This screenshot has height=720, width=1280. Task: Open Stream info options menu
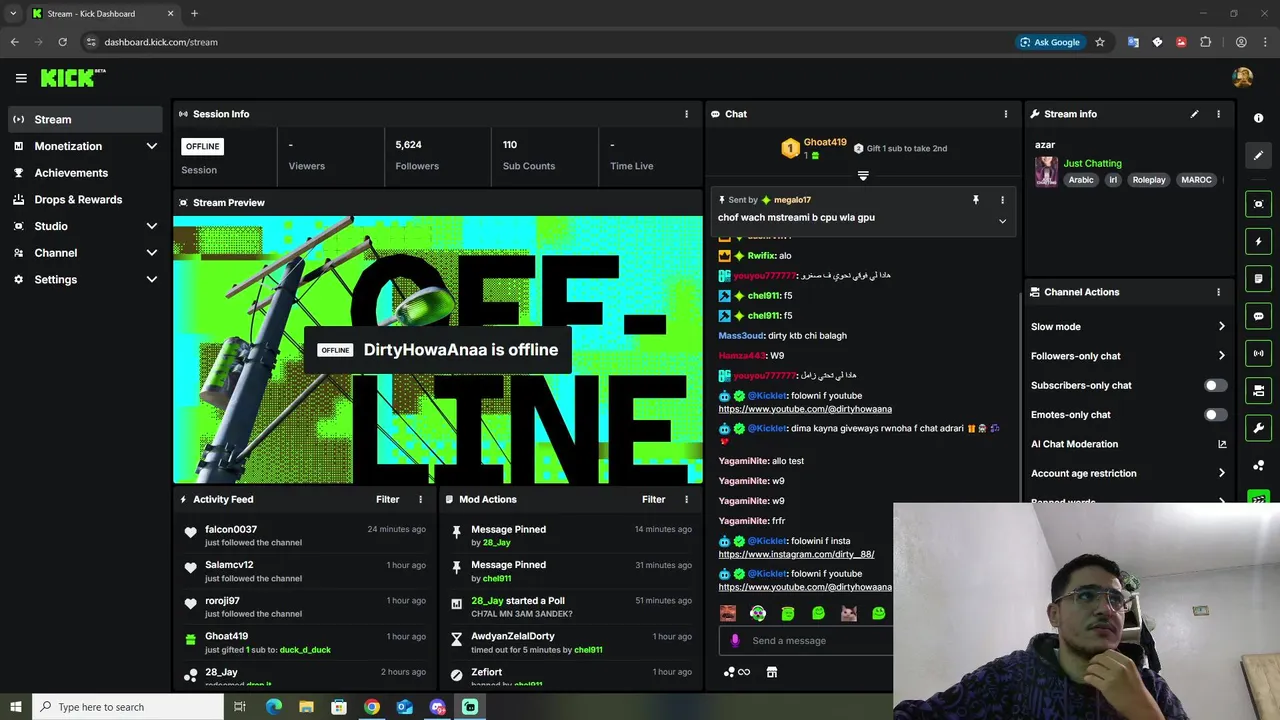[1218, 114]
